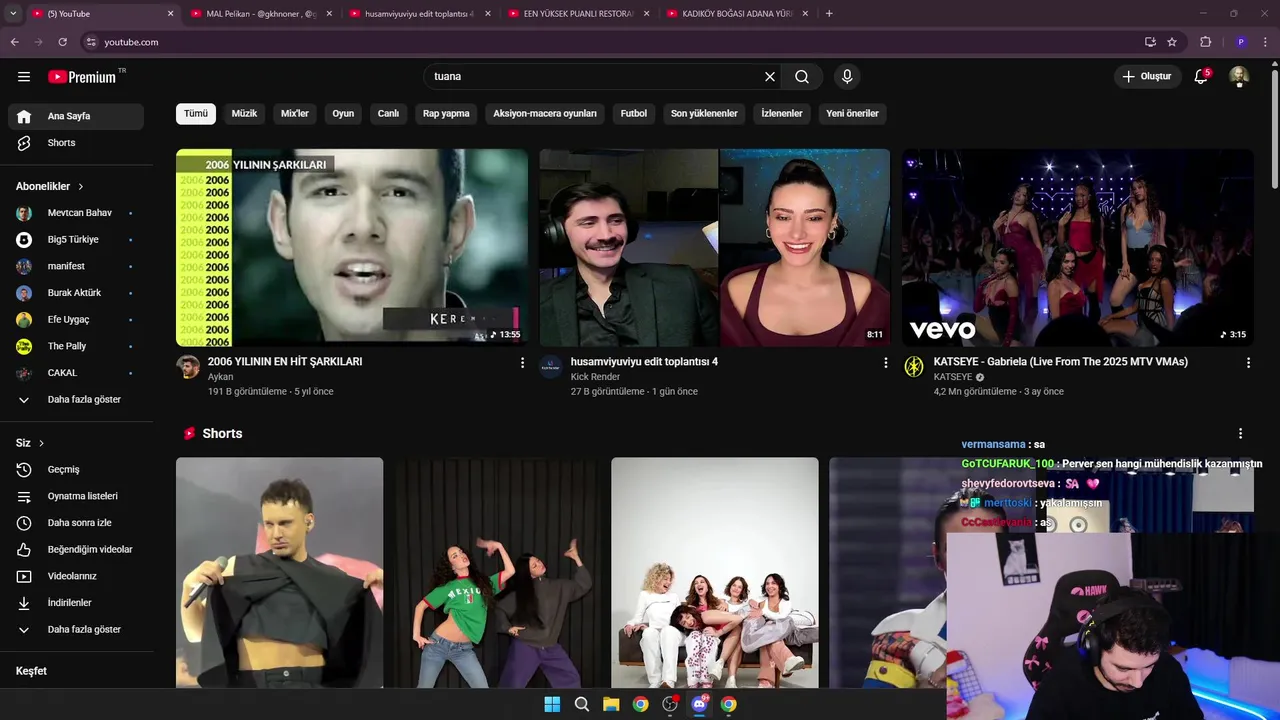Open Chrome extensions puzzle icon

coord(1205,42)
